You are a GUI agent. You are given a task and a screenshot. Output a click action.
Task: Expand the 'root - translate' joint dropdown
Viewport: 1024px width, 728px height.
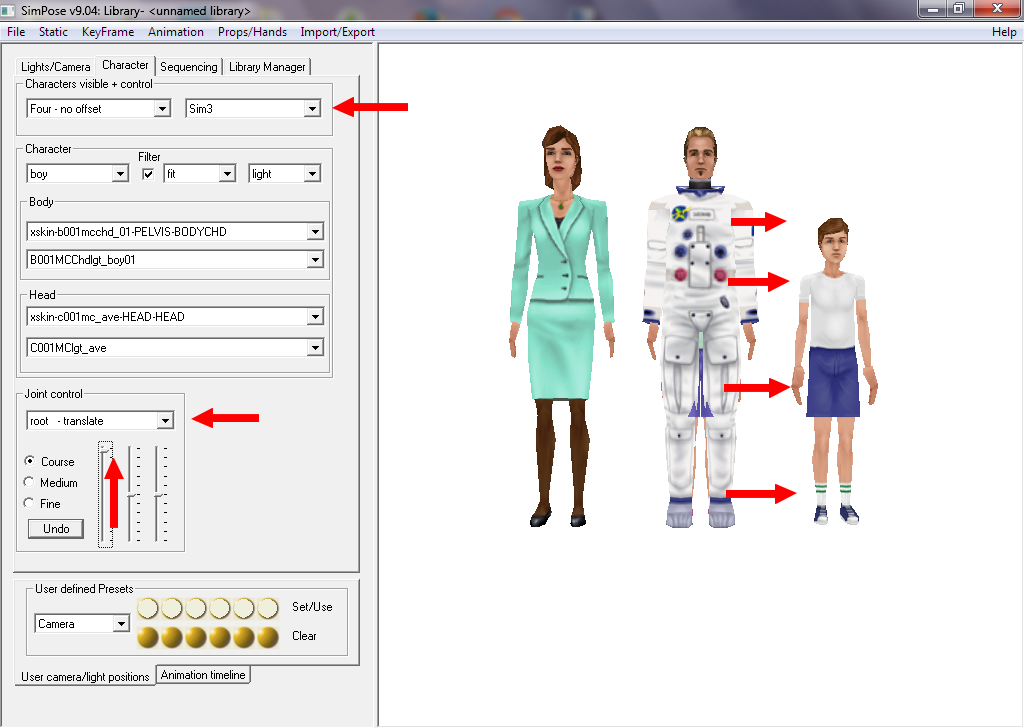(x=165, y=421)
